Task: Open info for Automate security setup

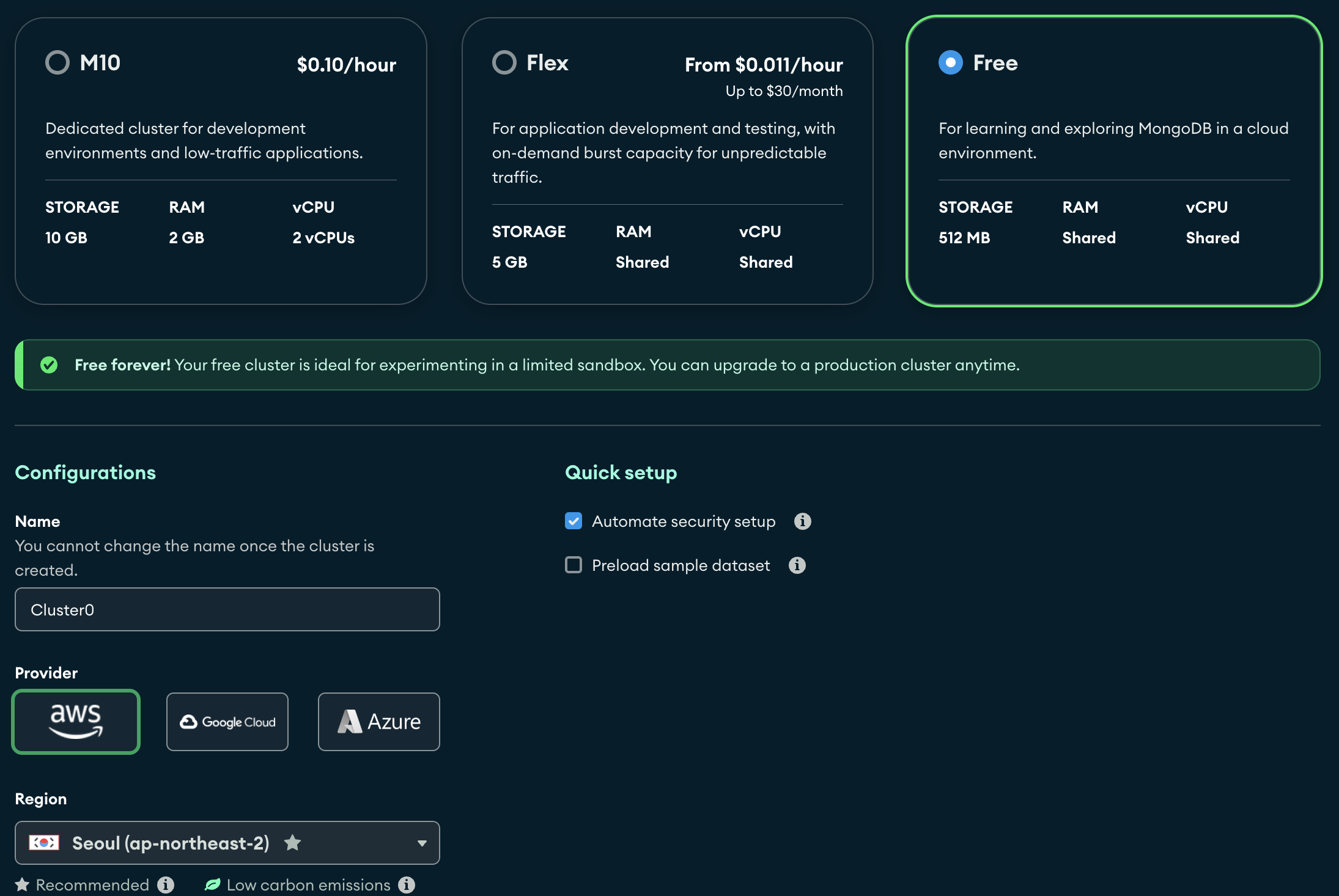Action: 802,521
